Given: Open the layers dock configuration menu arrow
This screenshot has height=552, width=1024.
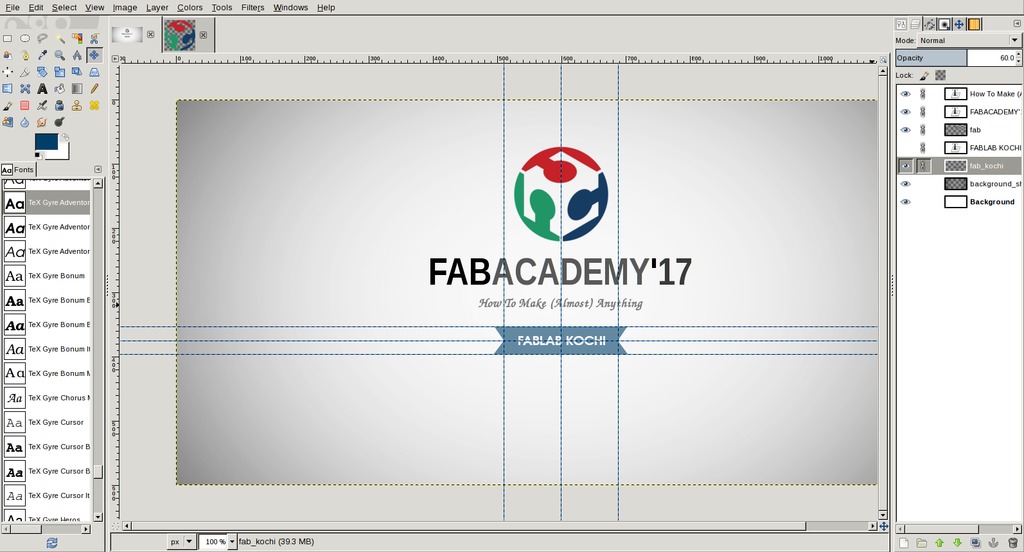Looking at the screenshot, I should point(1016,24).
